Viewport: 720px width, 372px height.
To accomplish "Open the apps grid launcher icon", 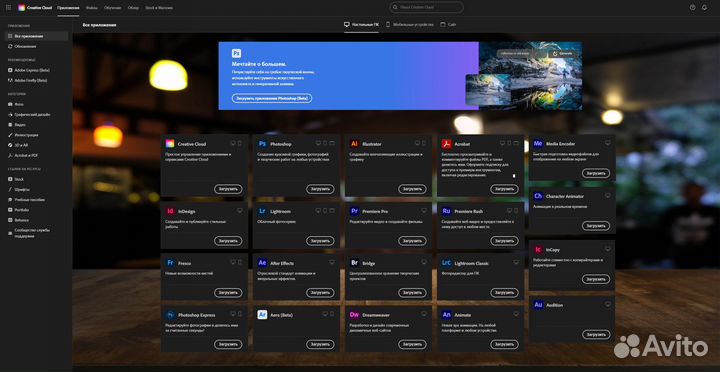I will tap(8, 7).
